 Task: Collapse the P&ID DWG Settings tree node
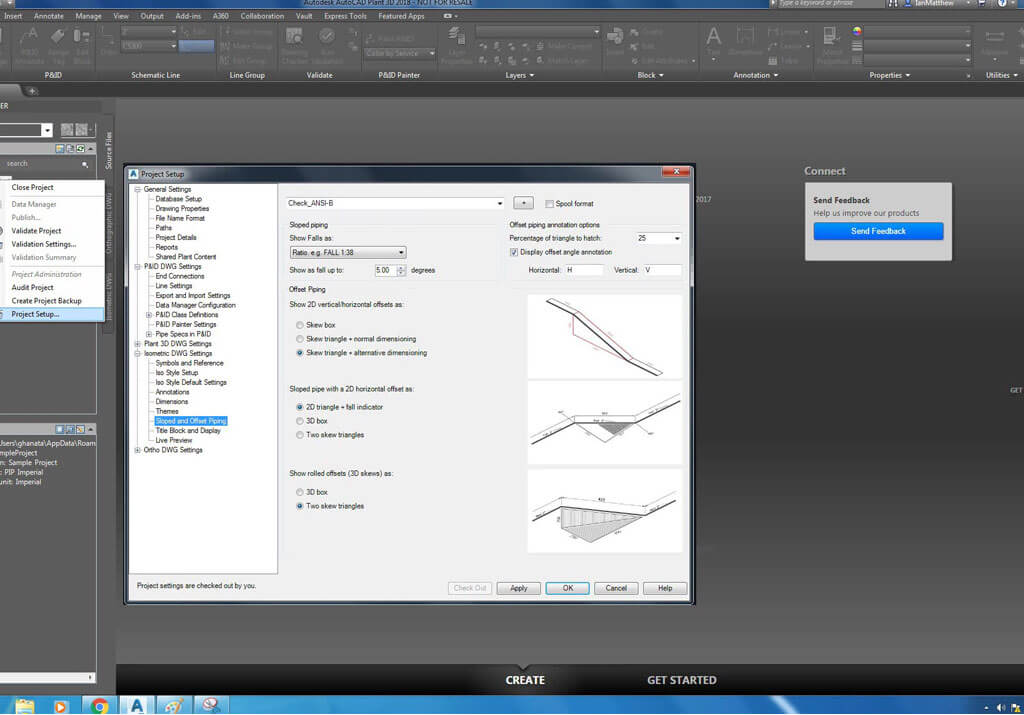coord(138,266)
